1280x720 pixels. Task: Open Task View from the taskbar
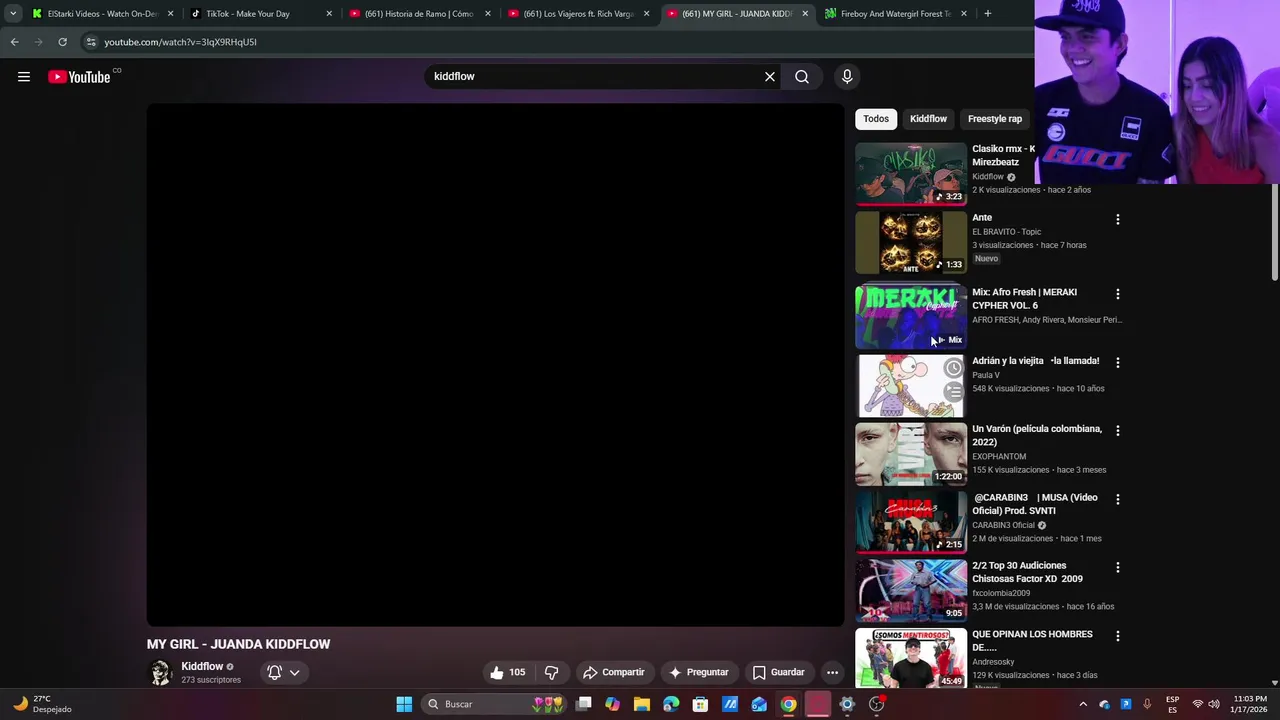(584, 704)
